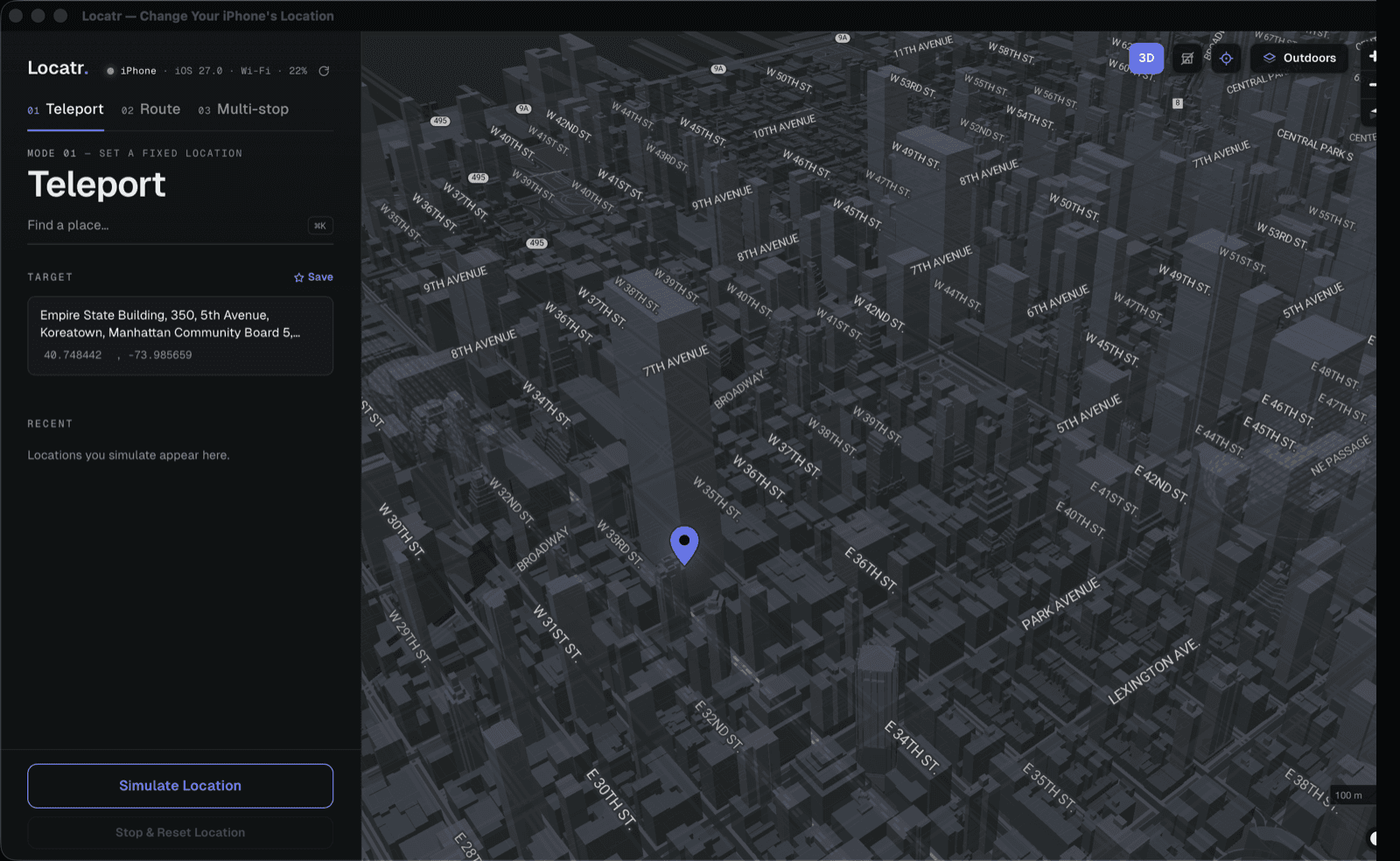The width and height of the screenshot is (1400, 861).
Task: Click the E 34TH ST. map label
Action: click(x=911, y=746)
